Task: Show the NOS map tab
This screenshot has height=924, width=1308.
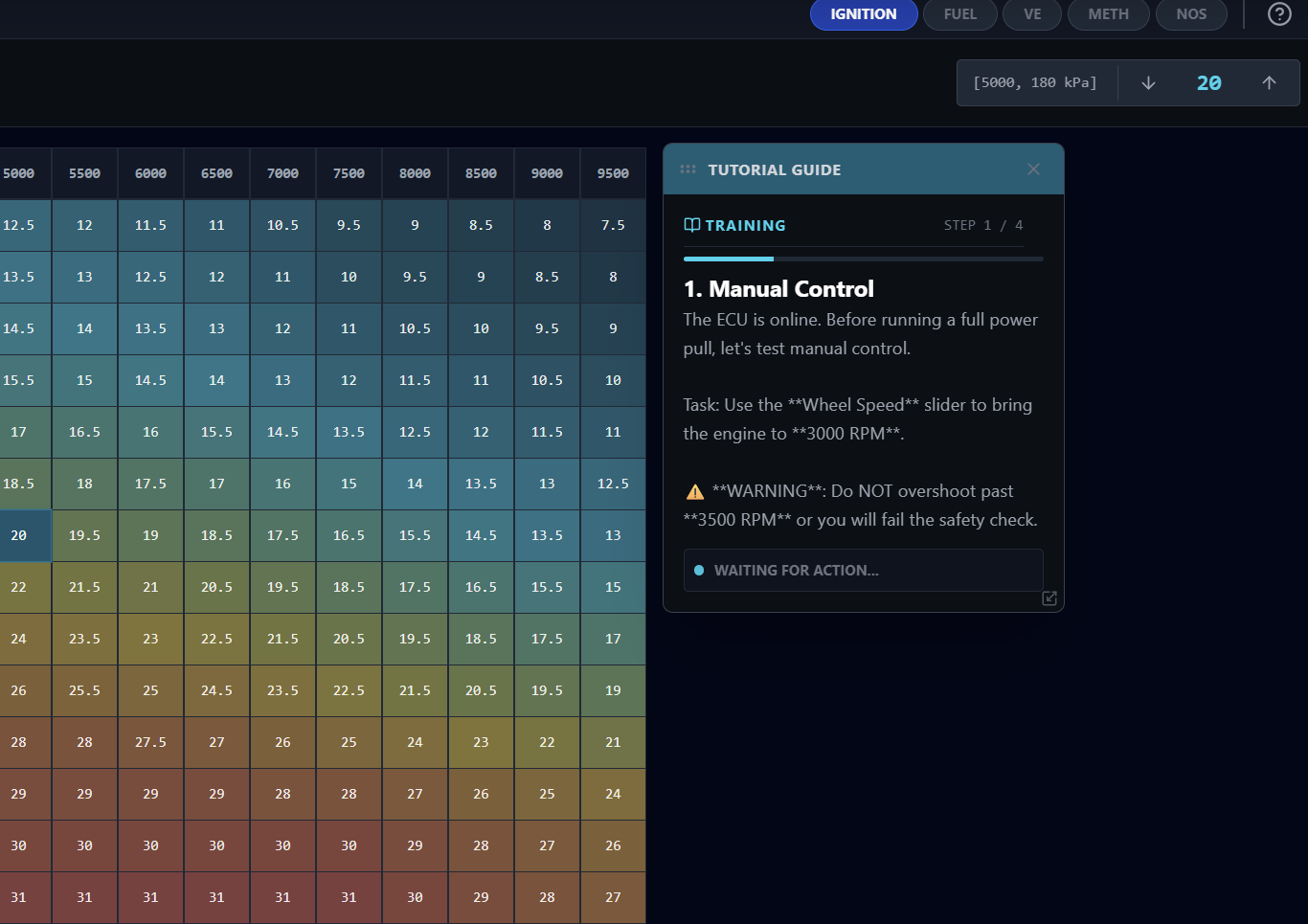Action: [x=1190, y=14]
